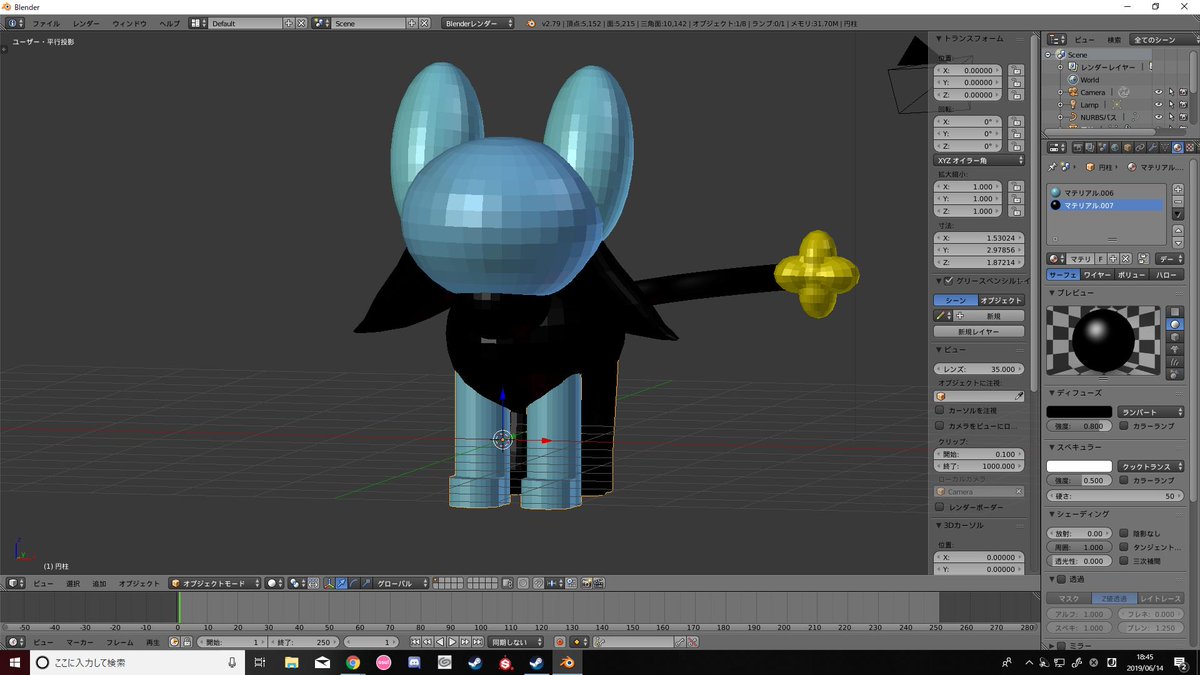
Task: Expand the Camera item in outliner
Action: [1061, 92]
